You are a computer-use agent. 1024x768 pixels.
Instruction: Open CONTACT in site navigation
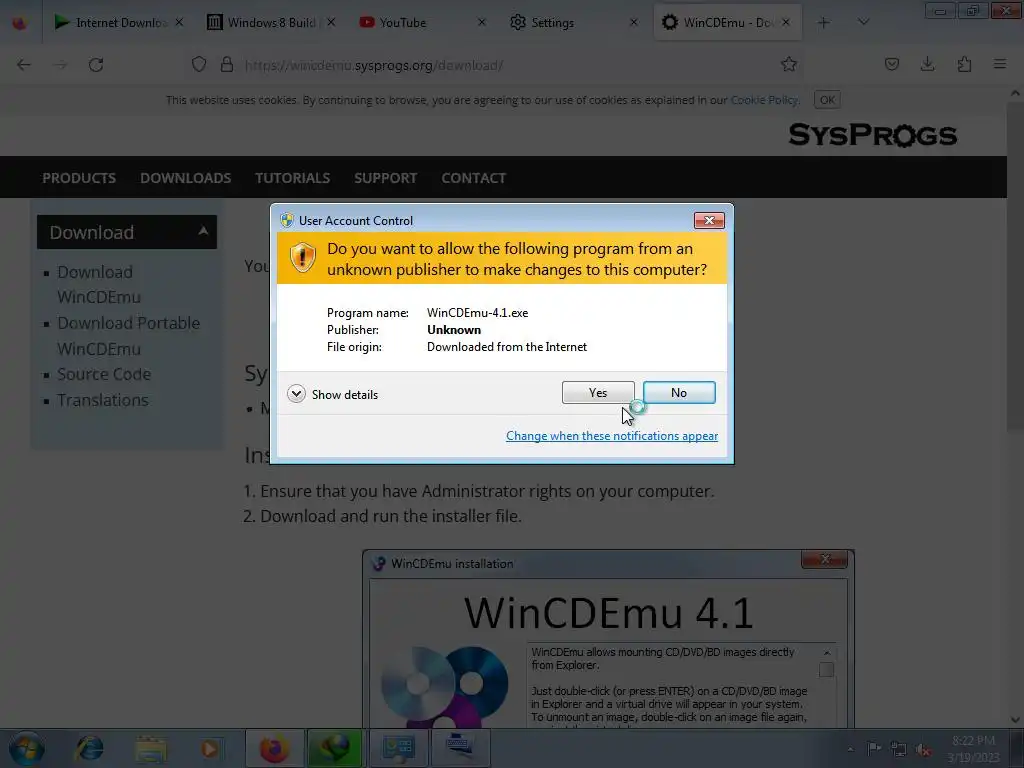(473, 178)
